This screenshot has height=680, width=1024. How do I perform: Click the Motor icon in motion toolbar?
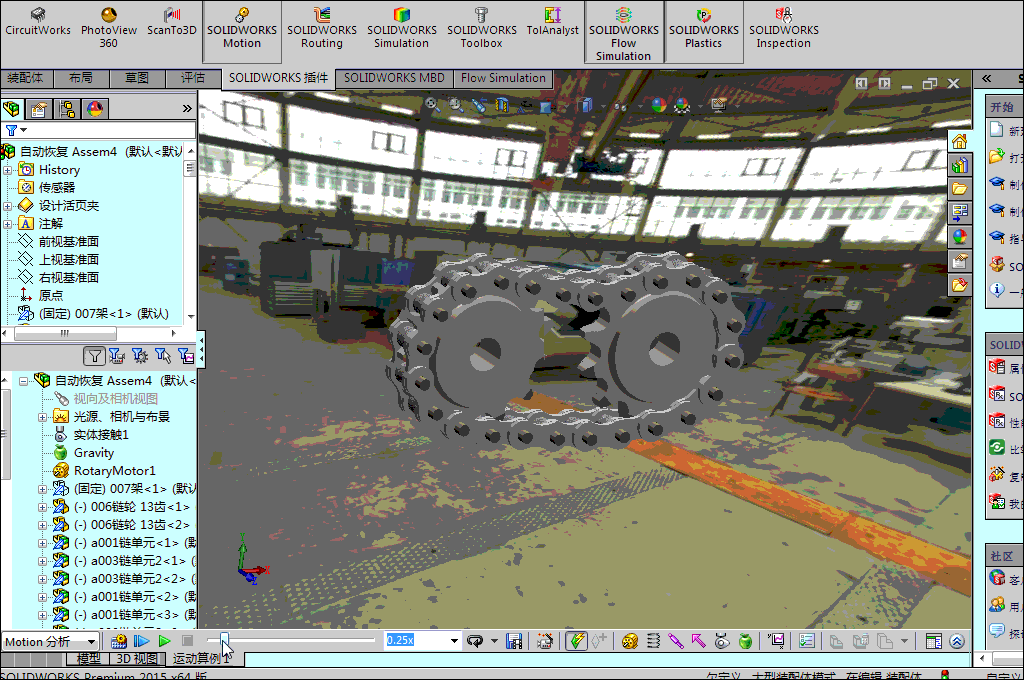(x=630, y=641)
